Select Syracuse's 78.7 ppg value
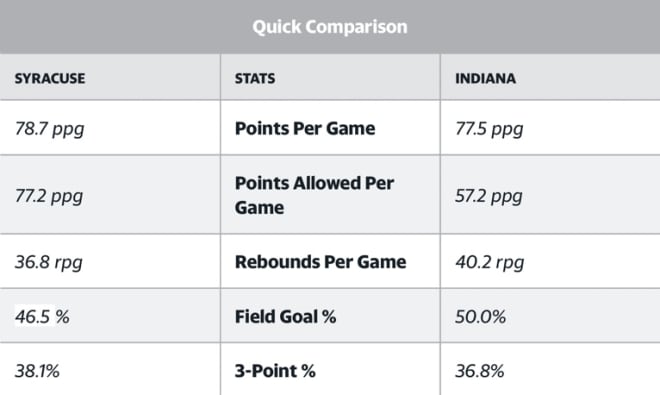This screenshot has height=395, width=660. 50,129
